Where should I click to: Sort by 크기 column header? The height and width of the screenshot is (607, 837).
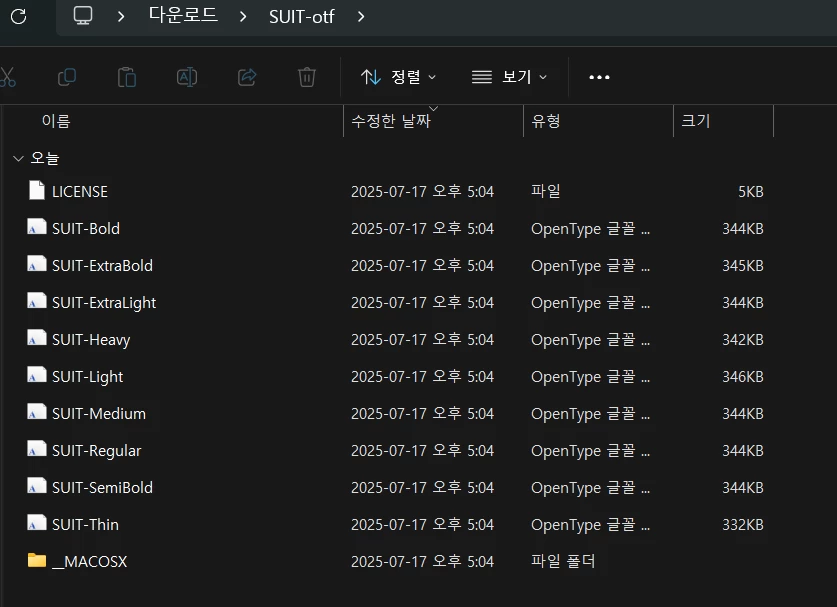723,121
